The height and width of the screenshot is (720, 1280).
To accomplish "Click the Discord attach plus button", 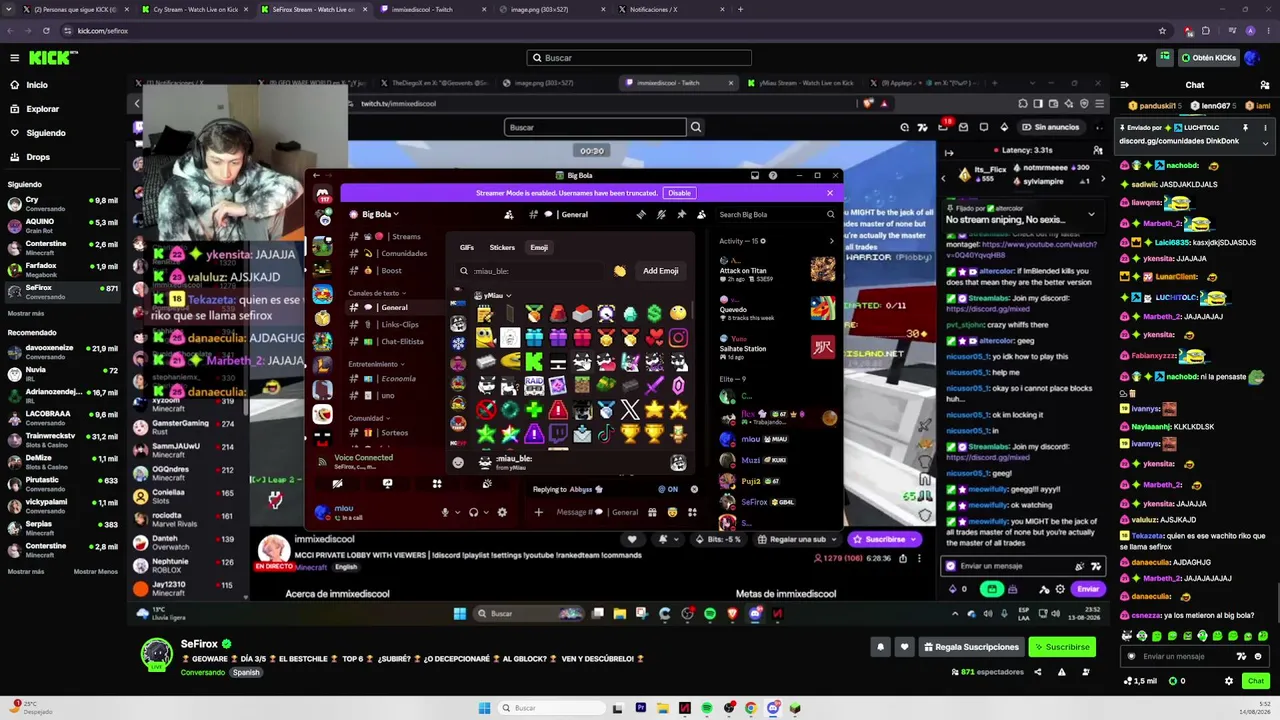I will (x=538, y=512).
